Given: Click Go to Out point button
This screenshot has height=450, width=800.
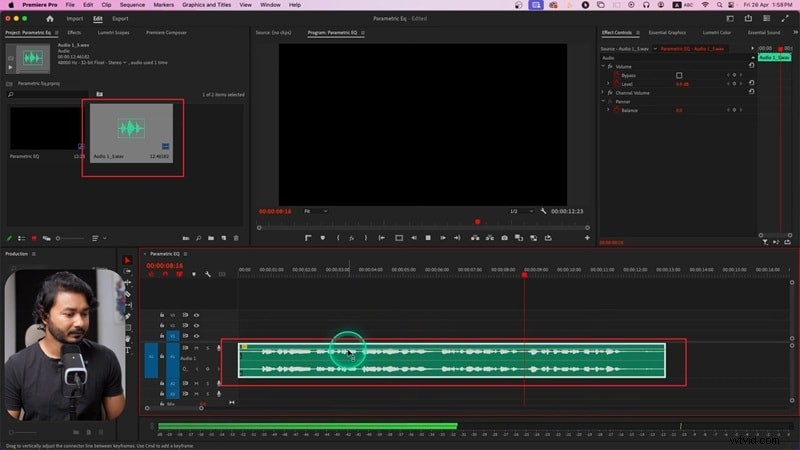Looking at the screenshot, I should coord(457,238).
